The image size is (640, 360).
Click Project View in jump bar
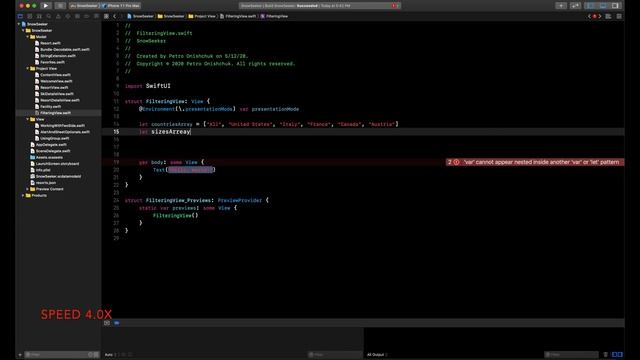(x=202, y=16)
